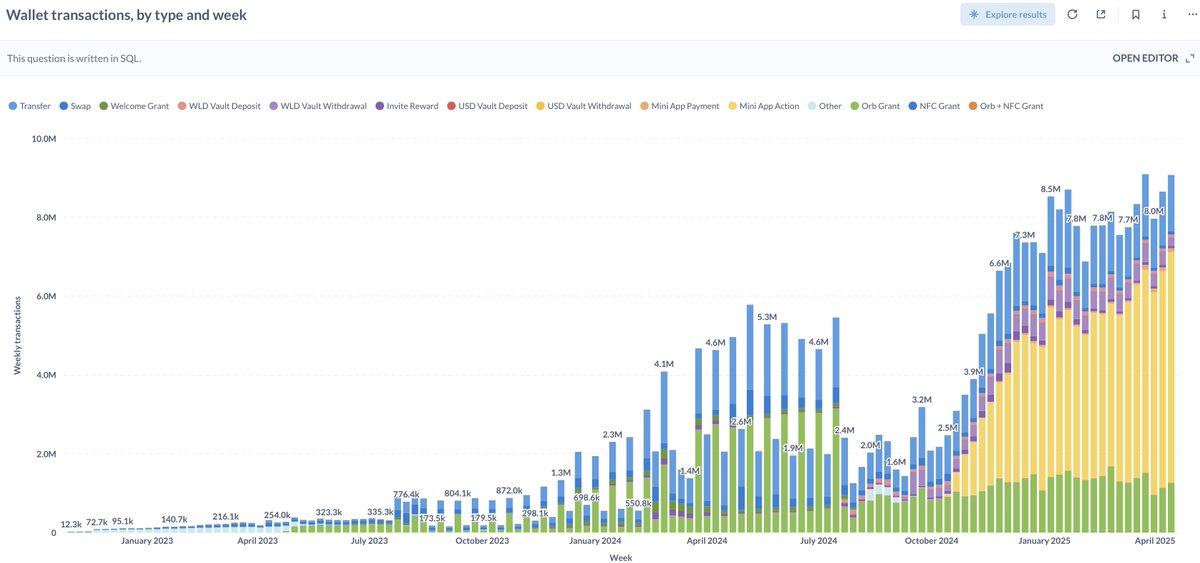1200x563 pixels.
Task: Click the 'January 2024' x-axis label
Action: [x=596, y=541]
